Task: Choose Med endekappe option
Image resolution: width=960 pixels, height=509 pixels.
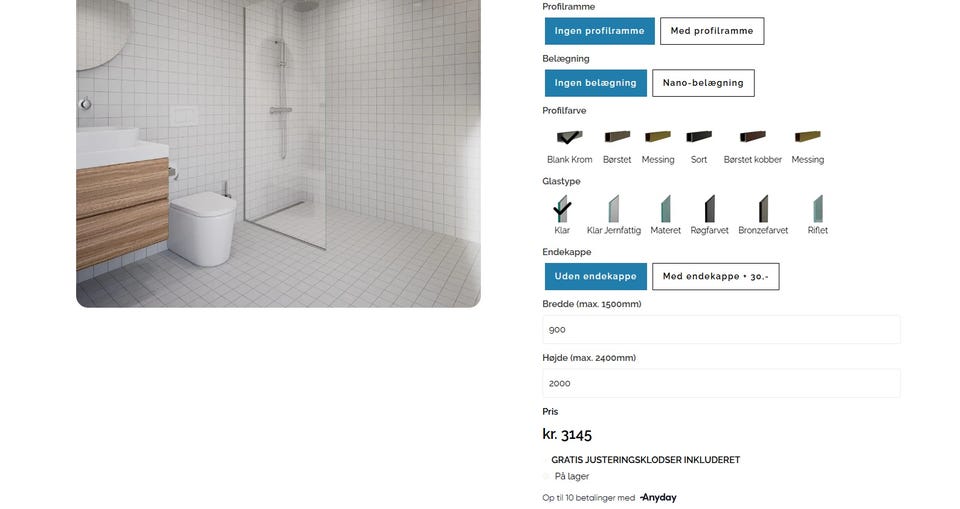Action: click(716, 276)
